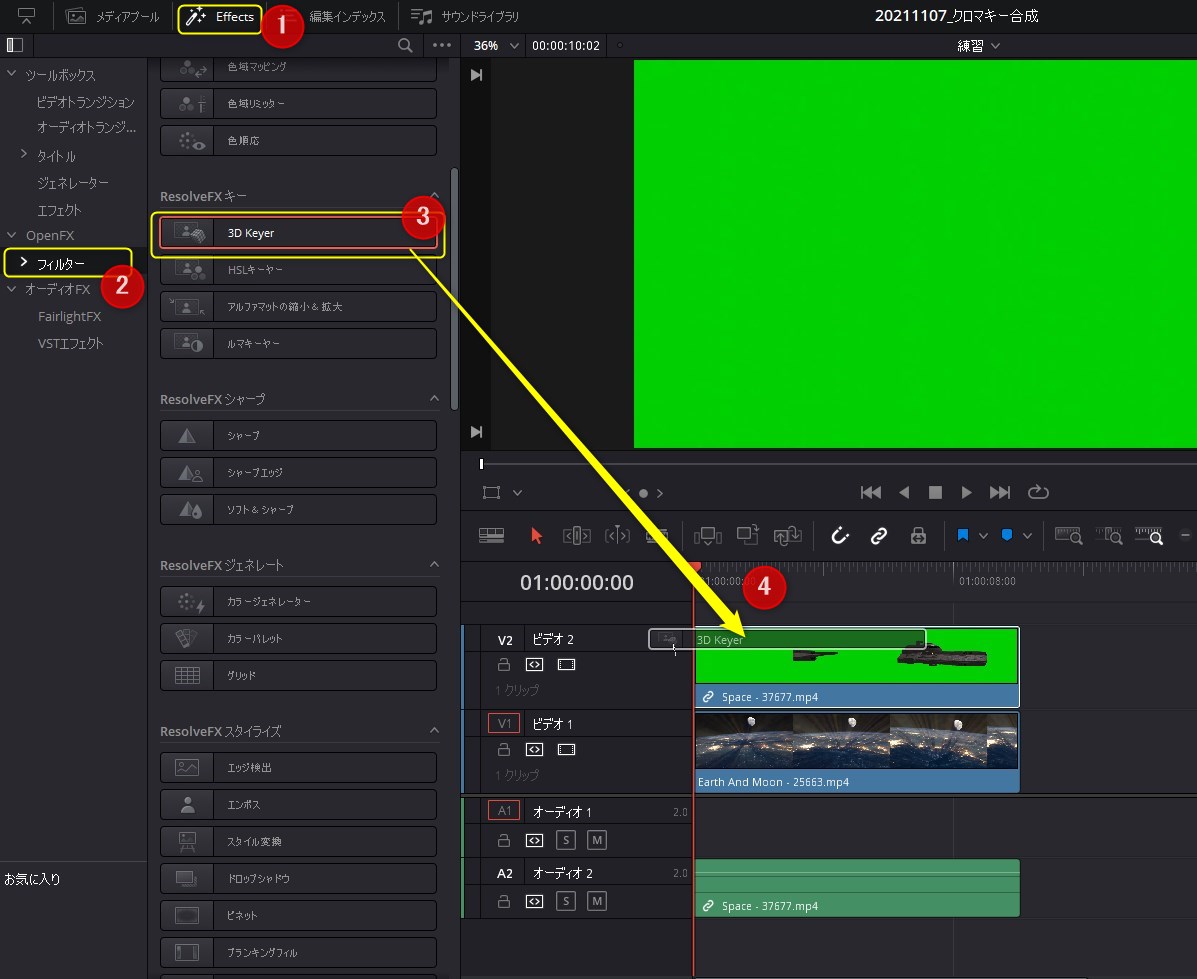The image size is (1197, 979).
Task: Stop playback
Action: 935,493
